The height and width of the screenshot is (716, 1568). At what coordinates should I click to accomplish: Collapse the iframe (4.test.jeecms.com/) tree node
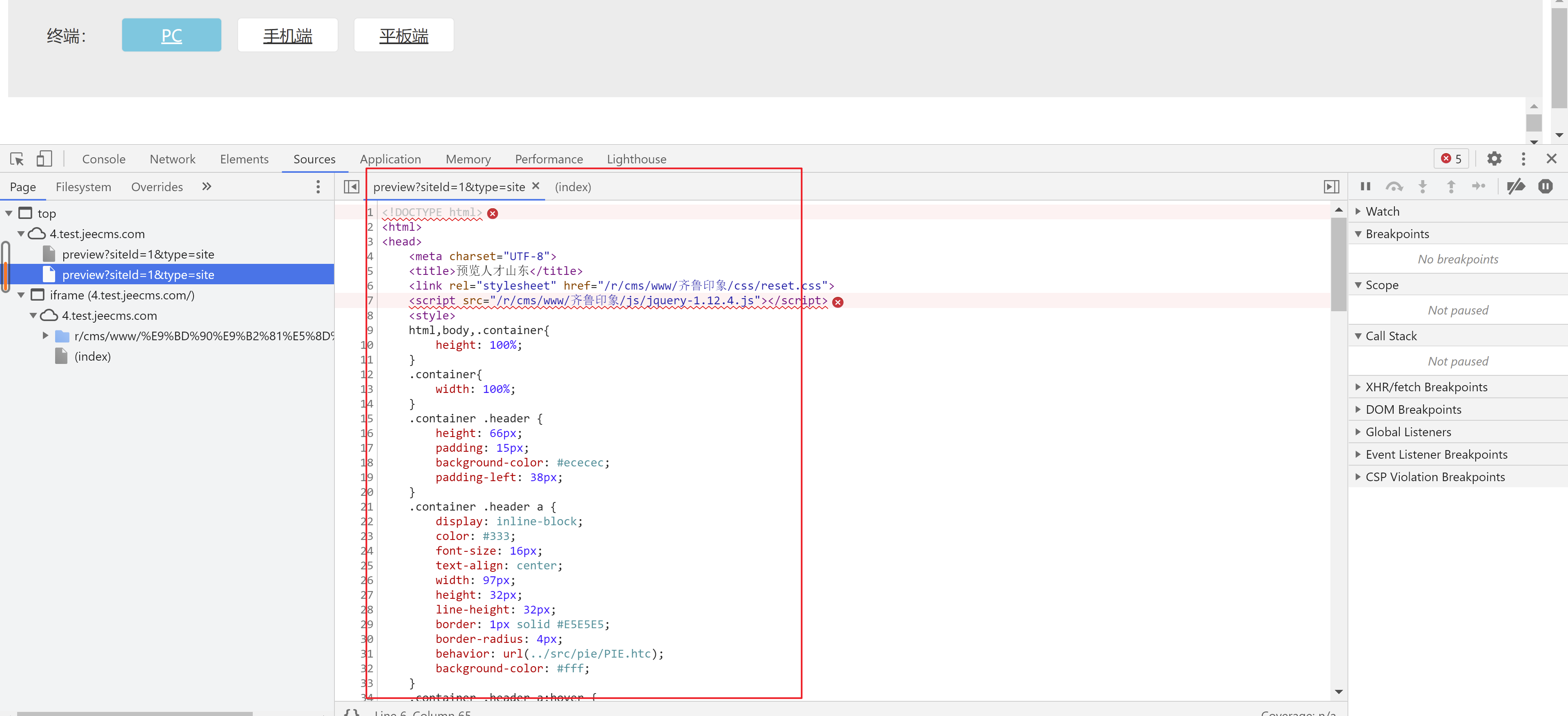tap(21, 295)
